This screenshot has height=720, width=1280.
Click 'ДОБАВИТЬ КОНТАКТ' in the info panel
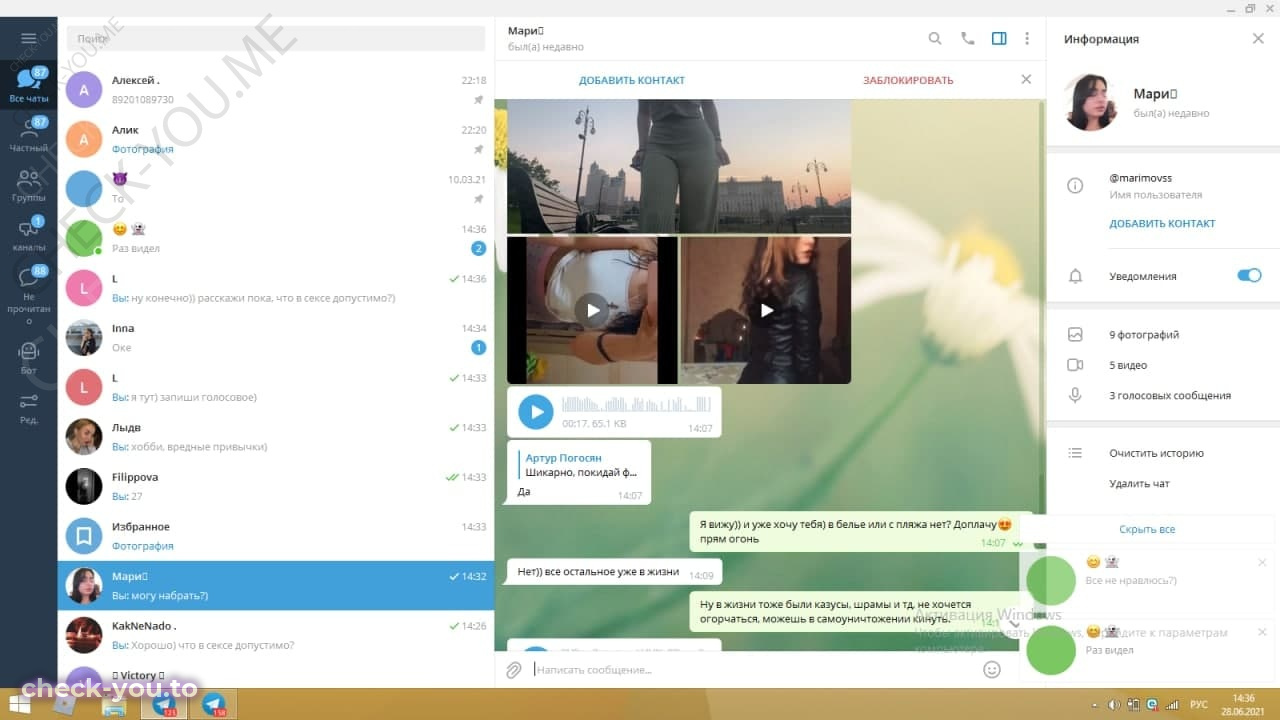coord(1162,224)
